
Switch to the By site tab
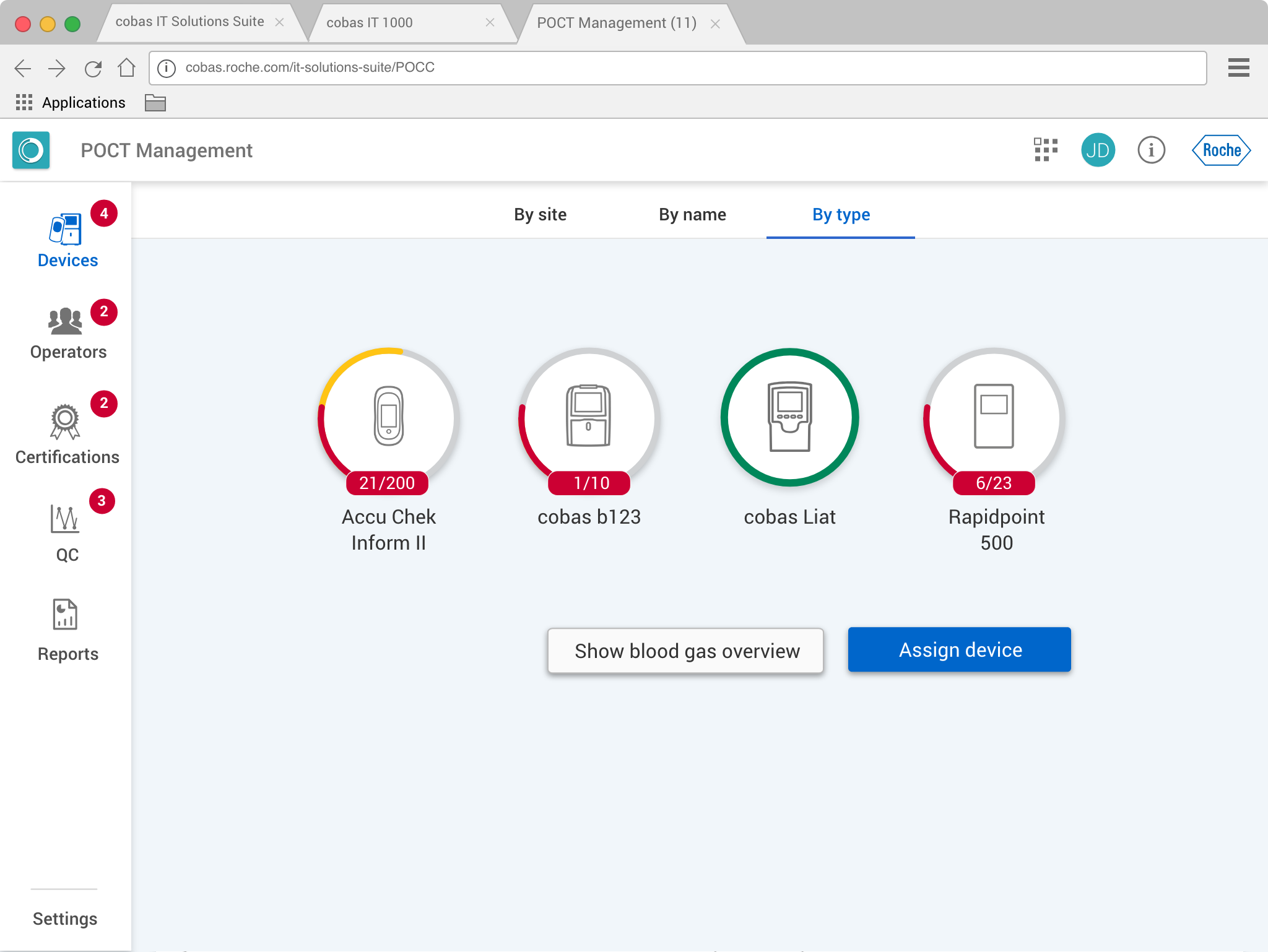(540, 215)
